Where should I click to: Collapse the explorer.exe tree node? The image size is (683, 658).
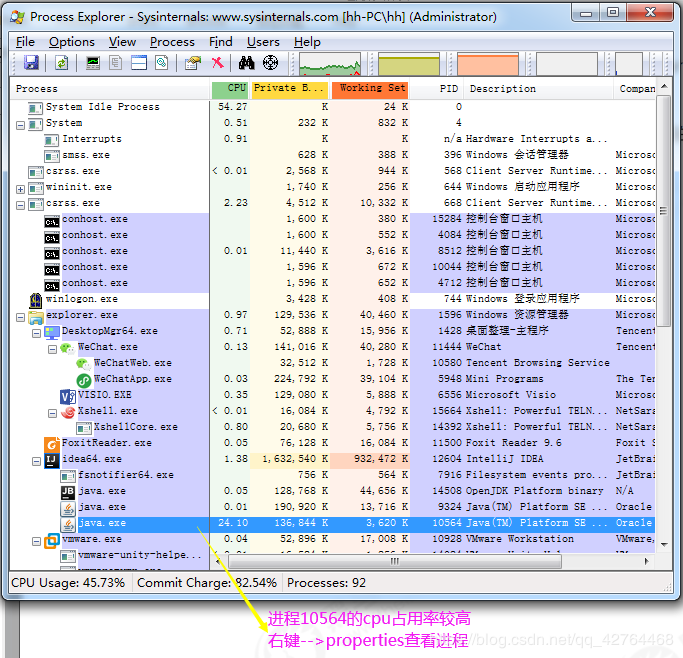click(x=20, y=318)
